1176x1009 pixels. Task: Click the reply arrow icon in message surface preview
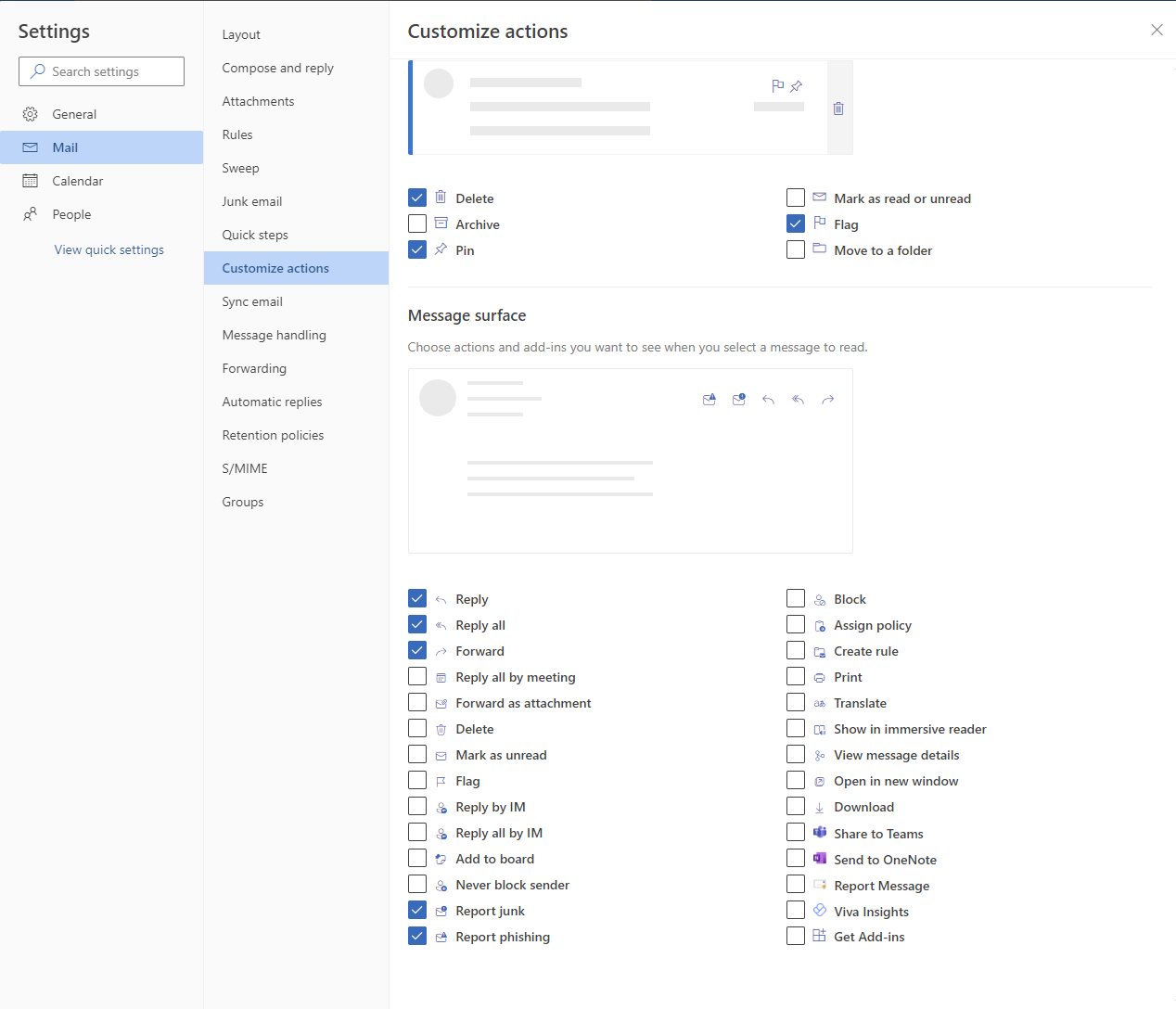coord(768,399)
